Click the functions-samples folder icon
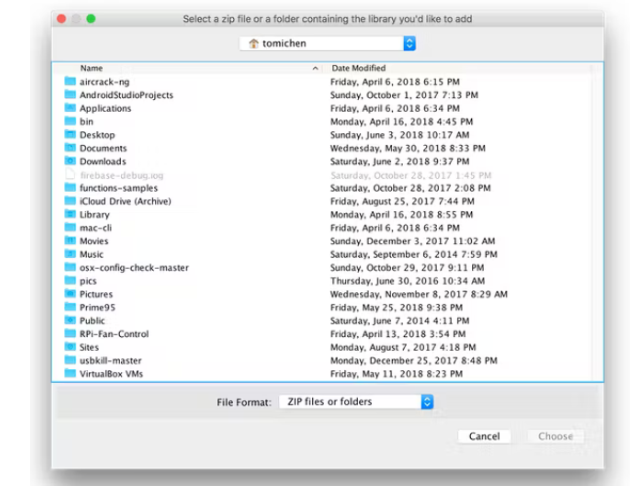 70,187
